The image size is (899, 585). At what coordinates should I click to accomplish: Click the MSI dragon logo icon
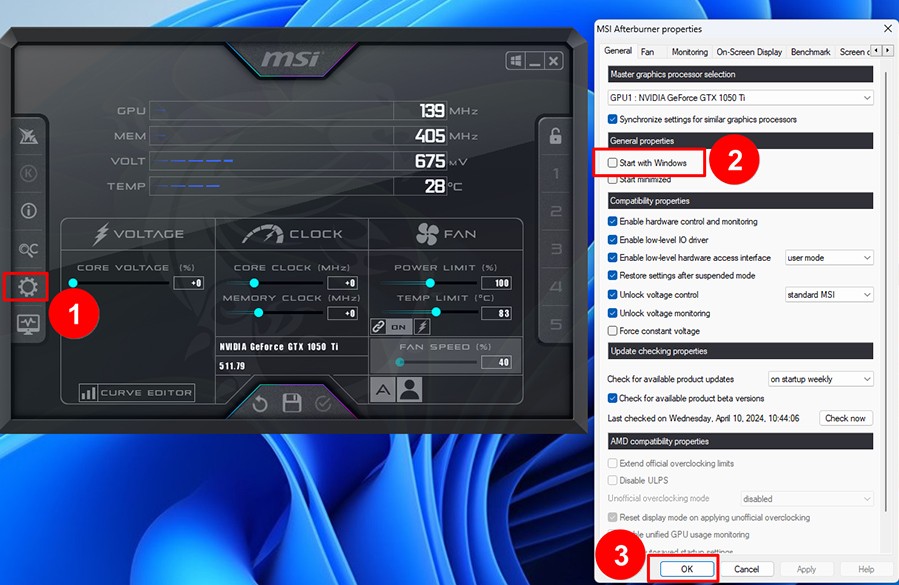(x=28, y=136)
